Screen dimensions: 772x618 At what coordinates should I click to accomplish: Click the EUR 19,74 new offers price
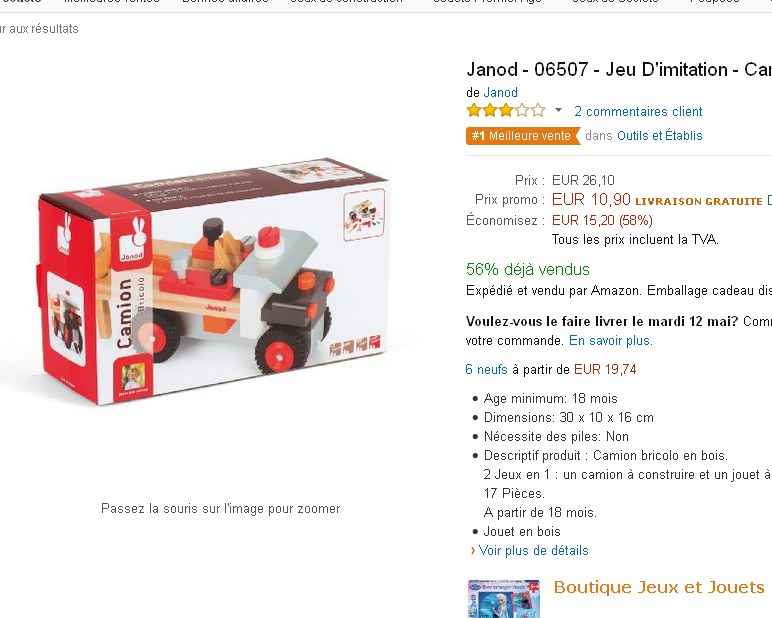(605, 369)
